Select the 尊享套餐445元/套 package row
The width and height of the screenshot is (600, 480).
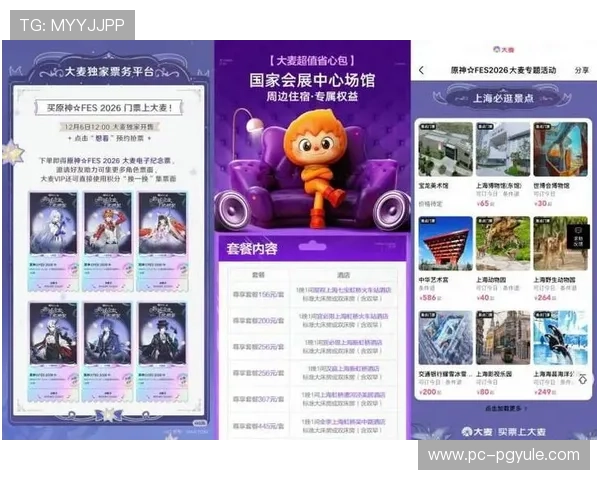[312, 426]
